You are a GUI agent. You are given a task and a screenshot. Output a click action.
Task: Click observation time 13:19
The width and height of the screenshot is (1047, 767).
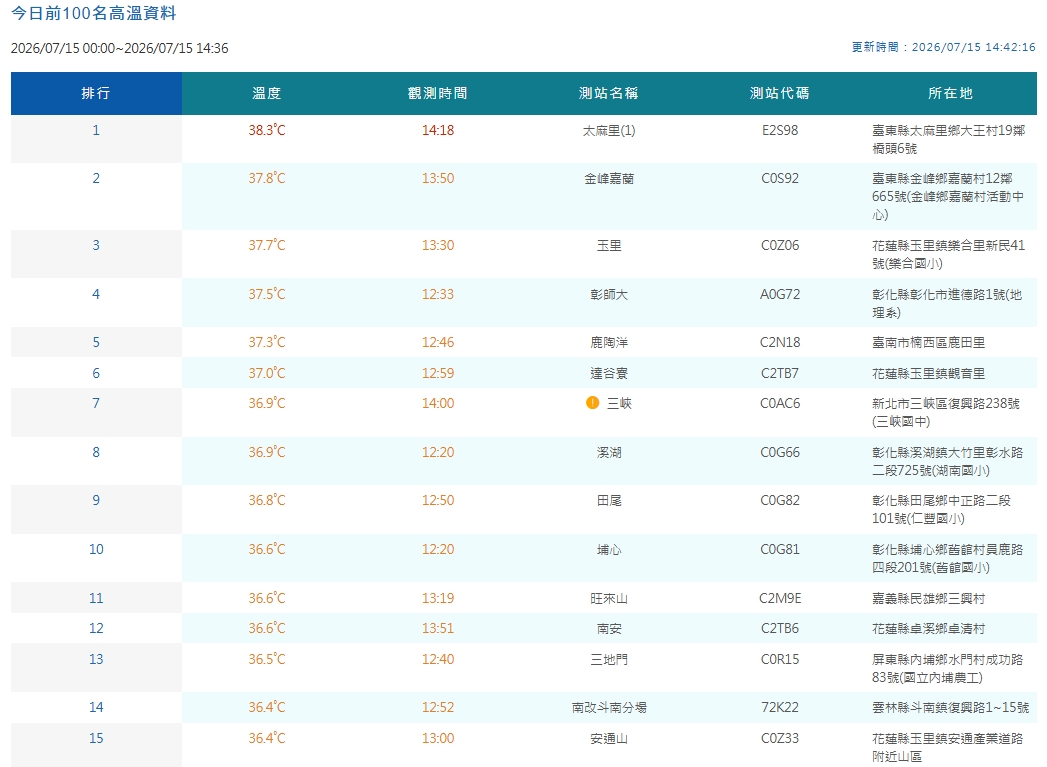pyautogui.click(x=438, y=597)
